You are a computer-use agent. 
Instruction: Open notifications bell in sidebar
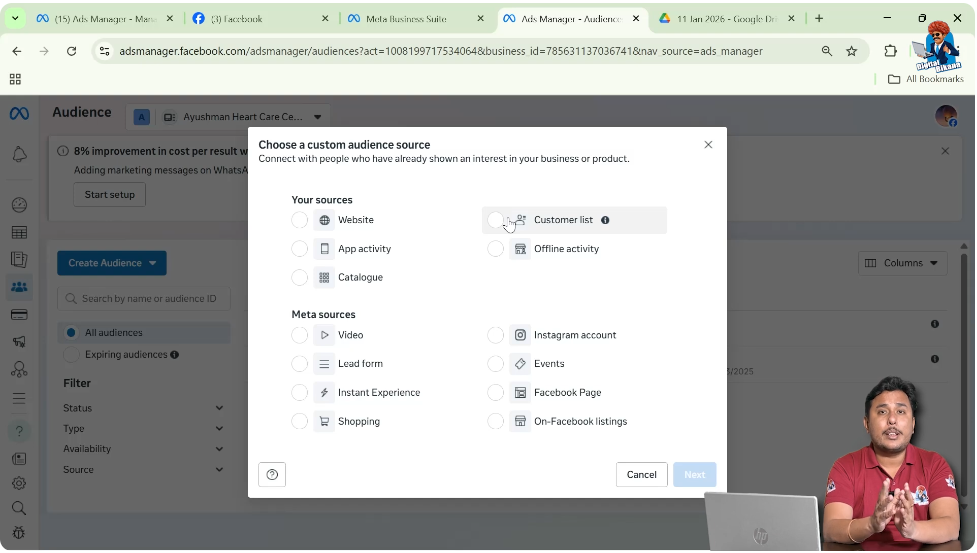(19, 154)
